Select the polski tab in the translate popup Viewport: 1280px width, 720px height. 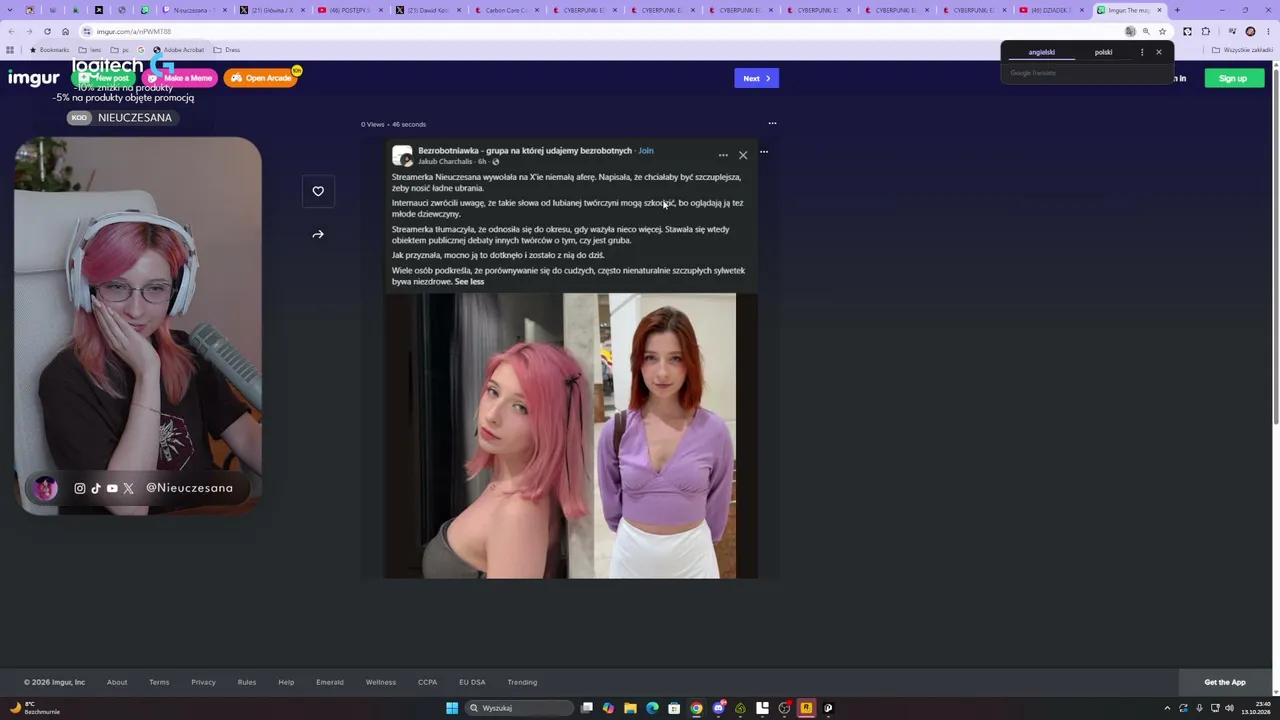[1103, 52]
